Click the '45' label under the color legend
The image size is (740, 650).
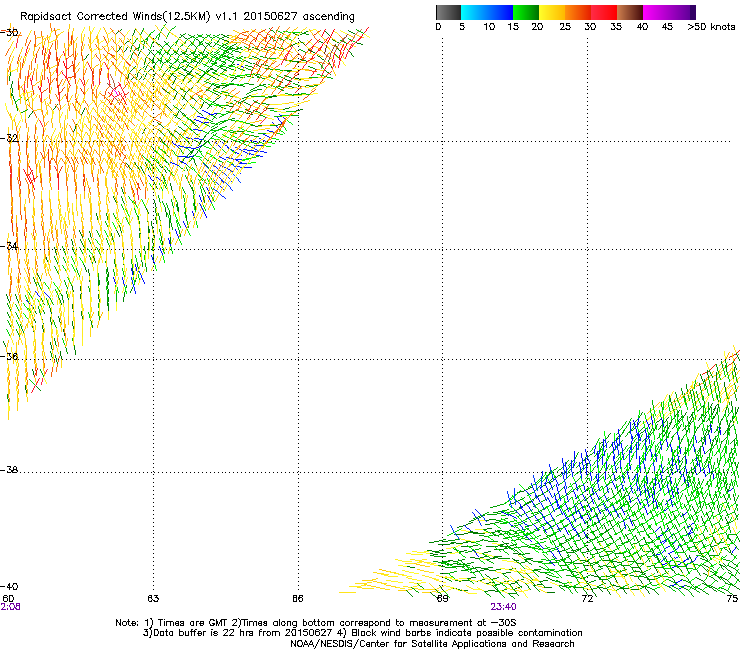(x=667, y=27)
